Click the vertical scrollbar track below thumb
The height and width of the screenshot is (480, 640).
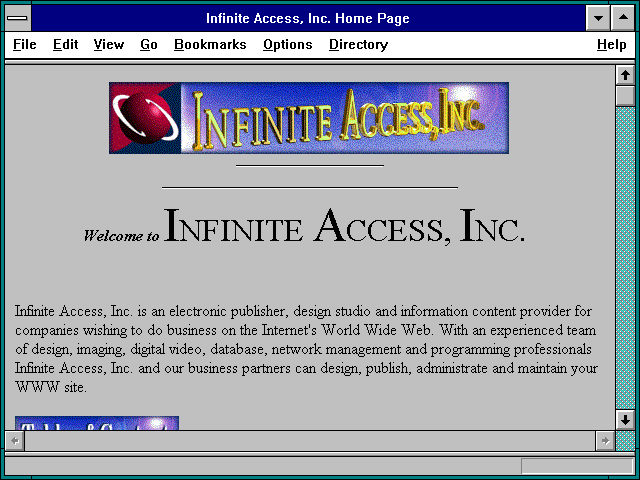[x=625, y=257]
